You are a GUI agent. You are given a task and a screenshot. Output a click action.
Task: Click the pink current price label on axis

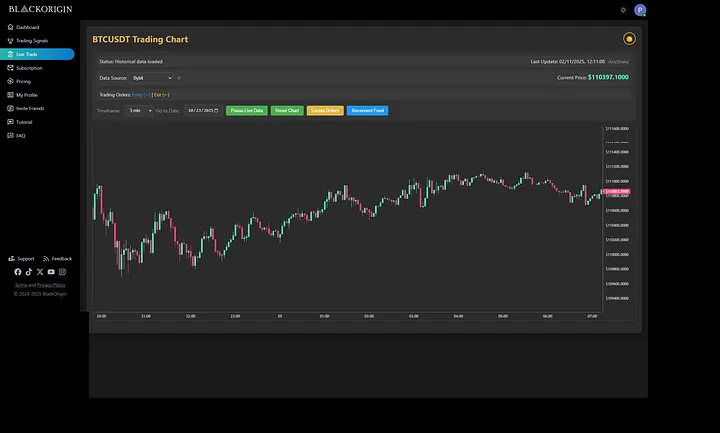coord(617,190)
